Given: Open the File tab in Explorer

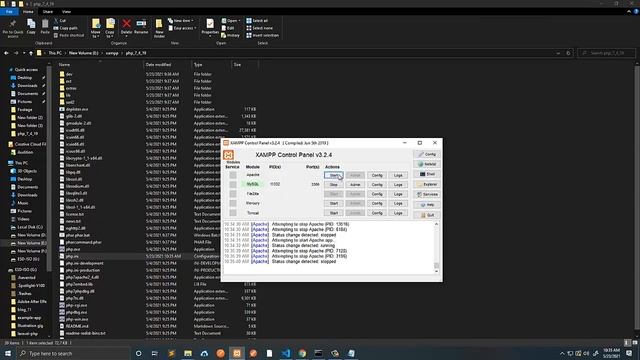Looking at the screenshot, I should click(9, 12).
